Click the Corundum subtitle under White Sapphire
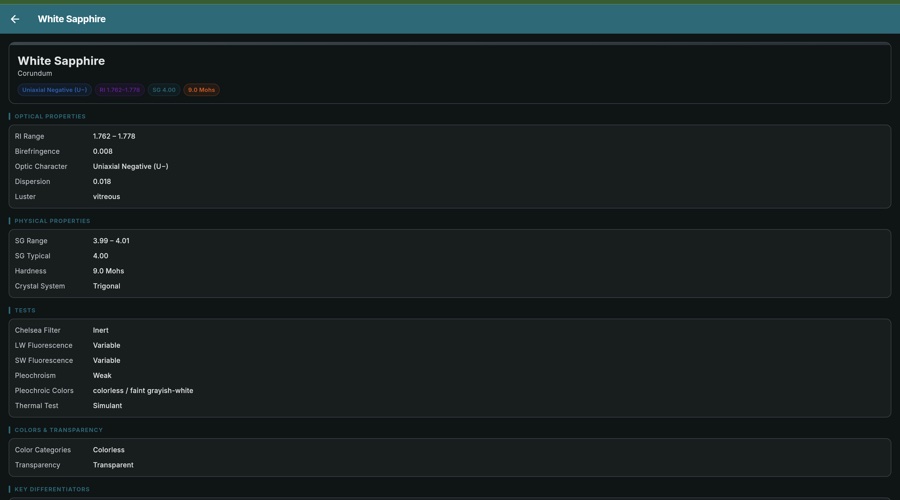Image resolution: width=900 pixels, height=500 pixels. pyautogui.click(x=35, y=73)
